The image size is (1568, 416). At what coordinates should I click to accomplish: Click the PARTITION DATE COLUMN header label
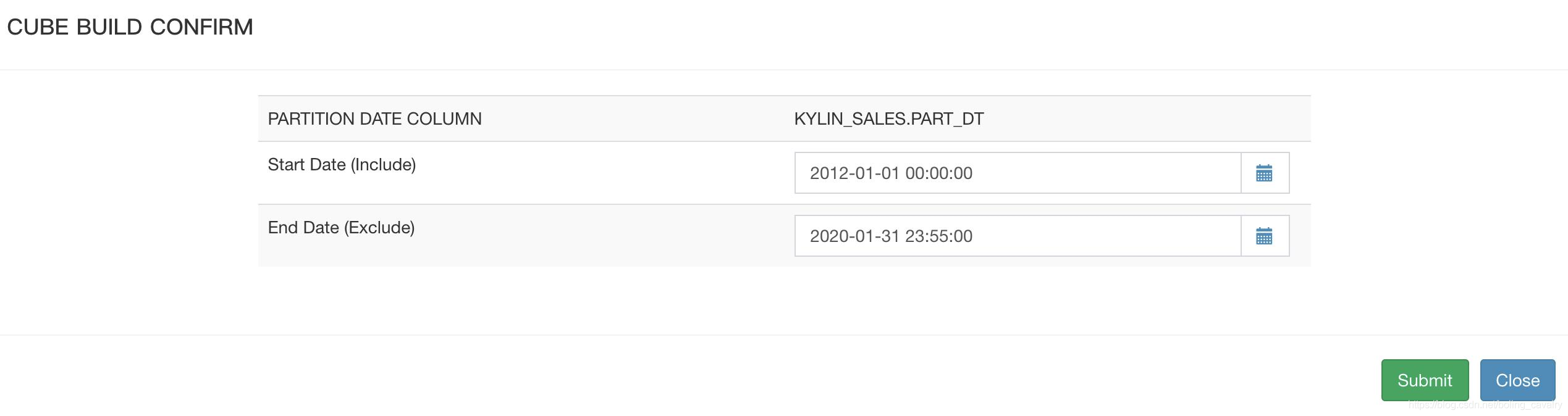point(374,119)
